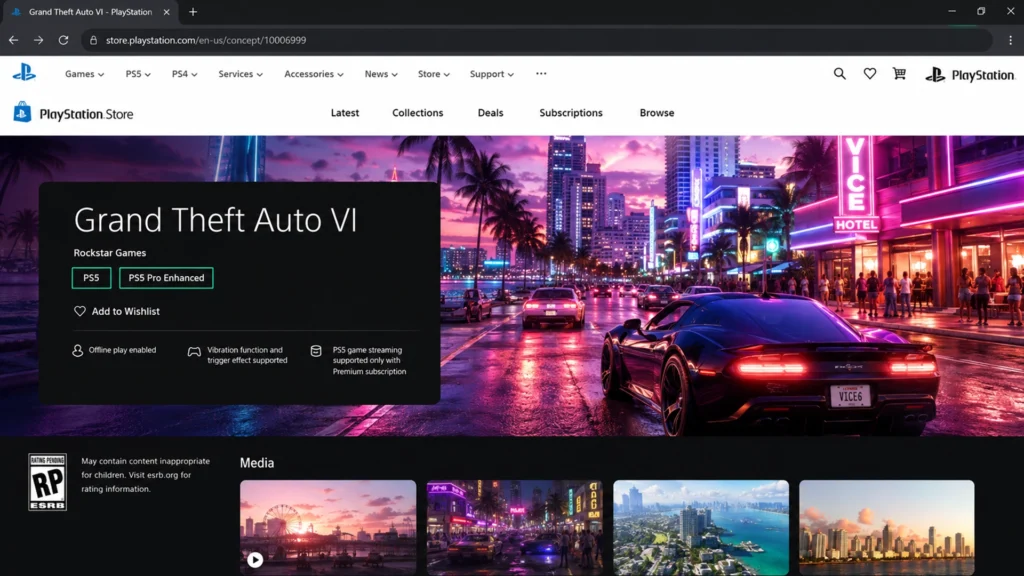The image size is (1024, 576).
Task: Expand the Games dropdown menu
Action: (x=84, y=74)
